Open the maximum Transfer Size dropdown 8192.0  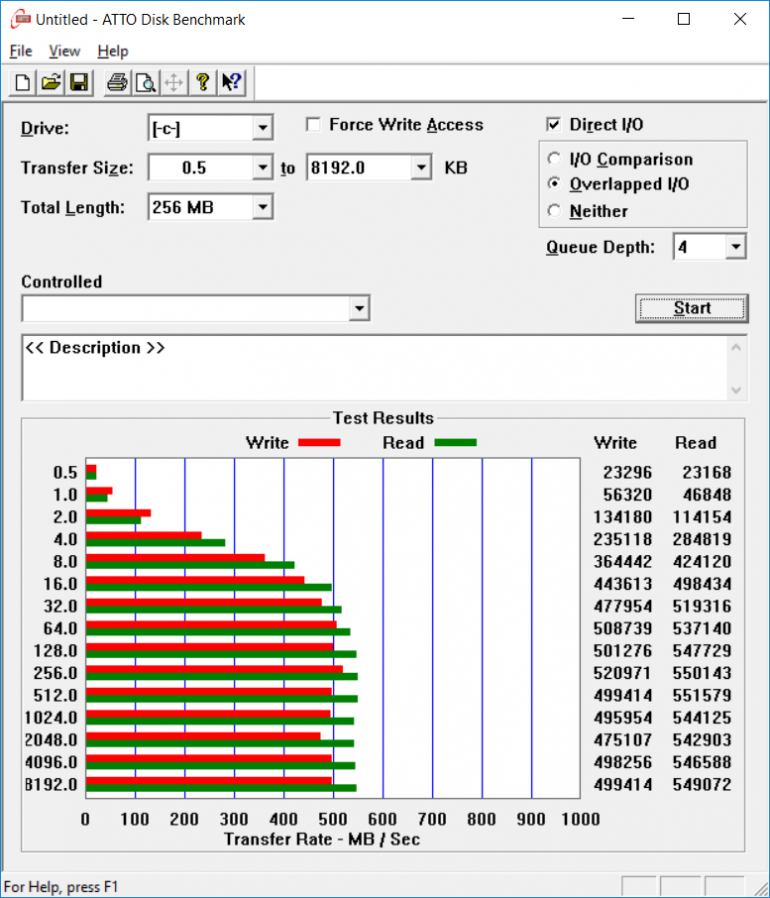click(x=421, y=168)
